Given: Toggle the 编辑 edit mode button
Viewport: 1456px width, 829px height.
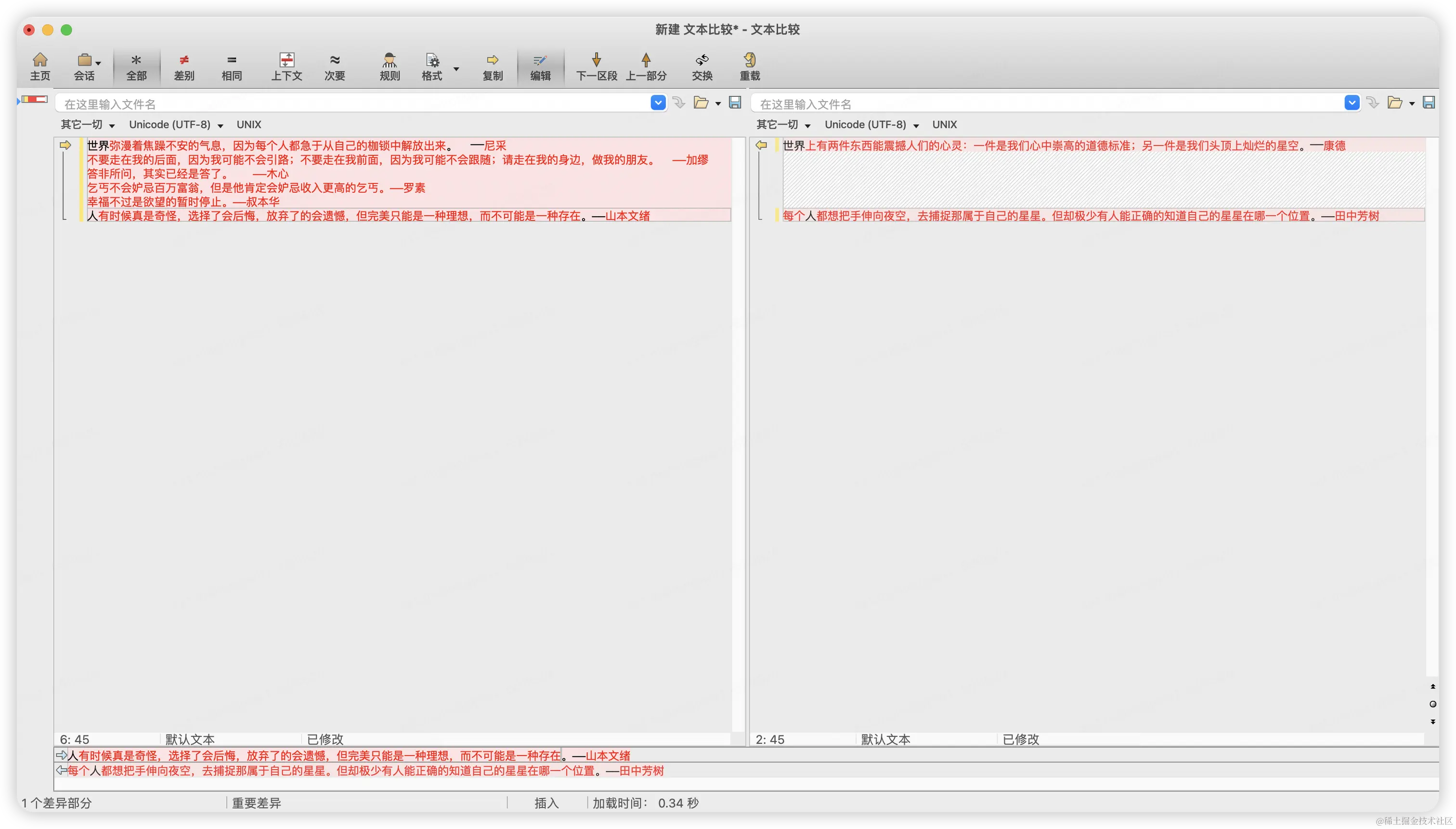Looking at the screenshot, I should tap(540, 66).
